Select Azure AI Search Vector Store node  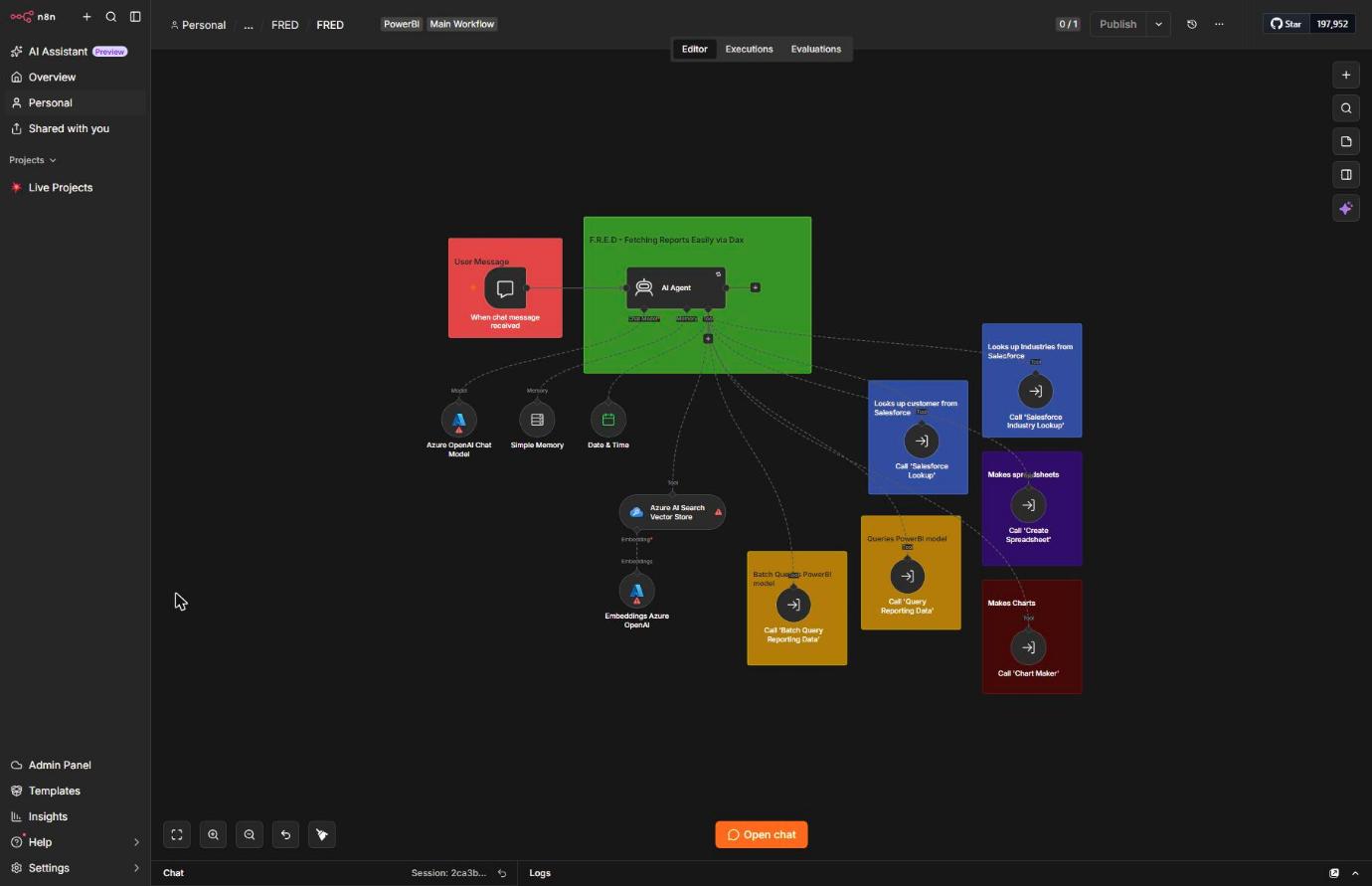coord(672,512)
